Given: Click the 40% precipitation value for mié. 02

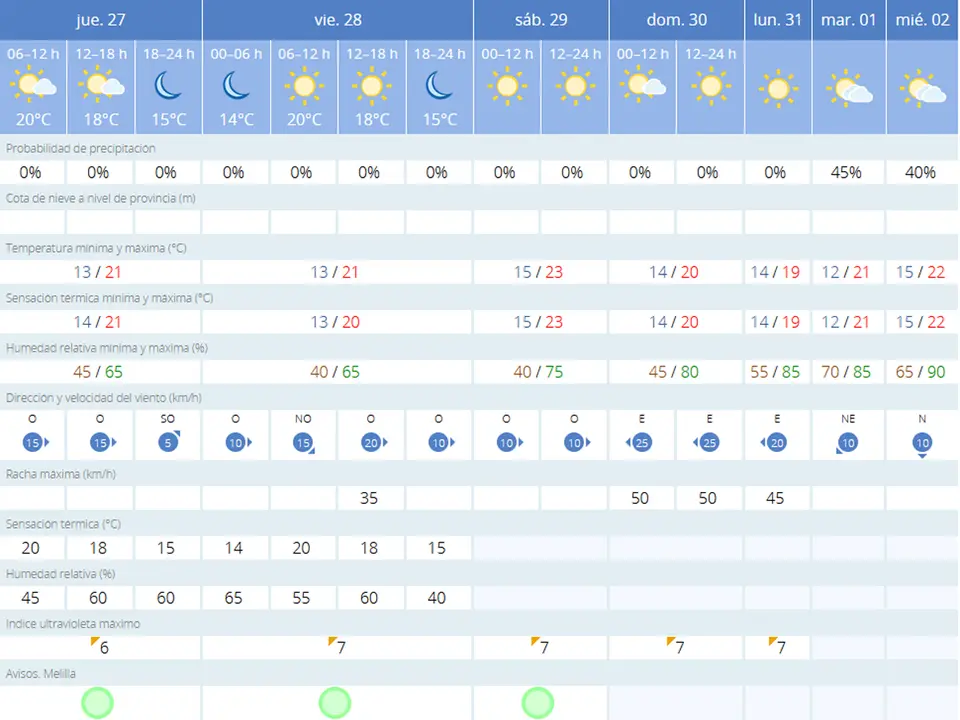Looking at the screenshot, I should [920, 173].
